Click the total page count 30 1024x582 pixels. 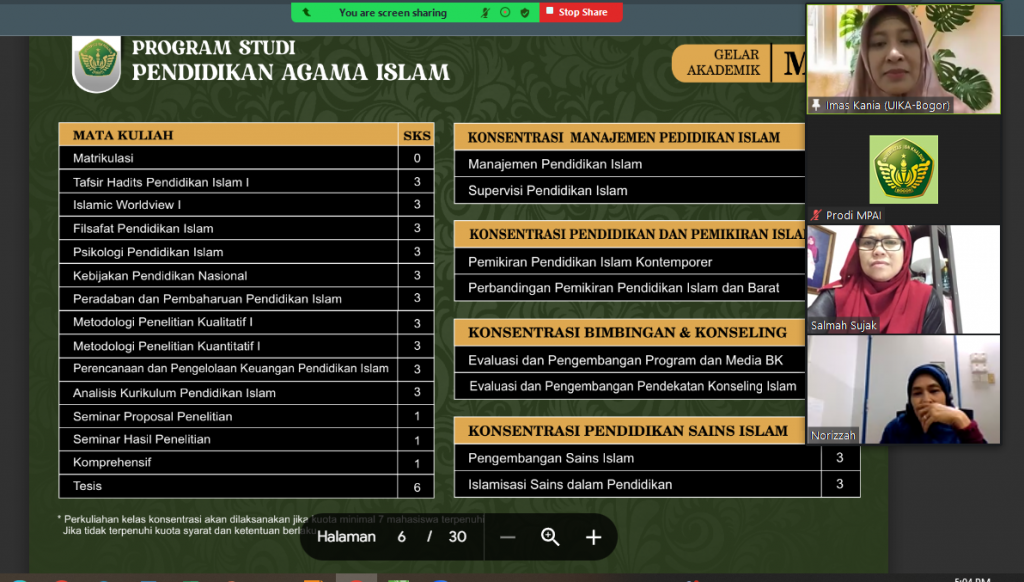[x=457, y=537]
